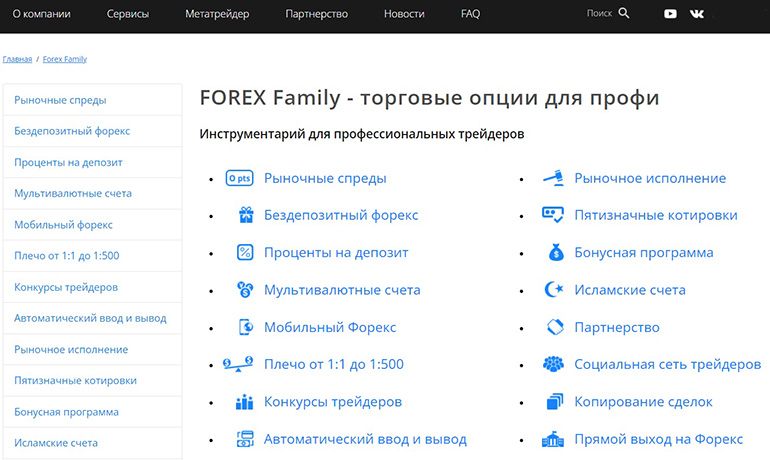Select Мультивалютные счета in the sidebar
This screenshot has width=770, height=460.
point(92,193)
